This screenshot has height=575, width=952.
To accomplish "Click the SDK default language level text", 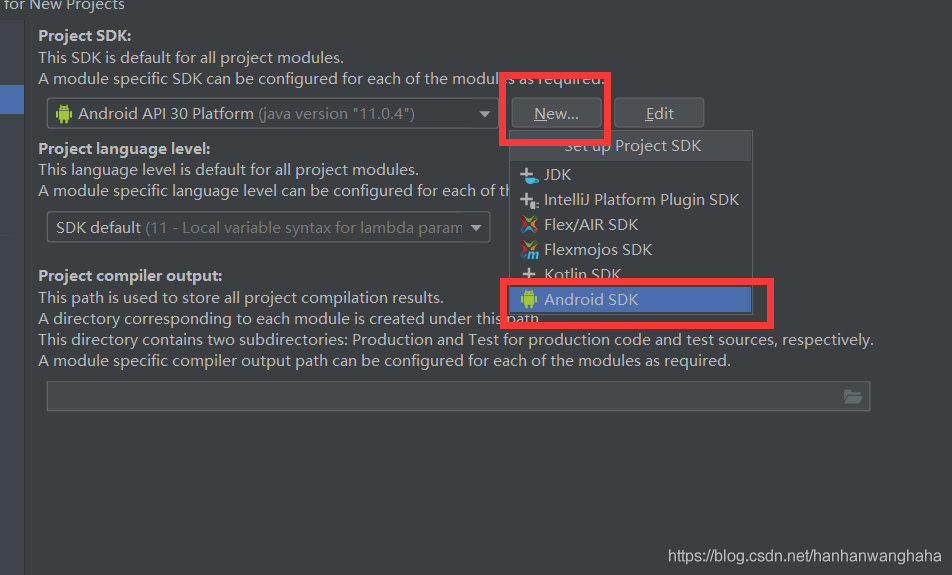I will (98, 228).
